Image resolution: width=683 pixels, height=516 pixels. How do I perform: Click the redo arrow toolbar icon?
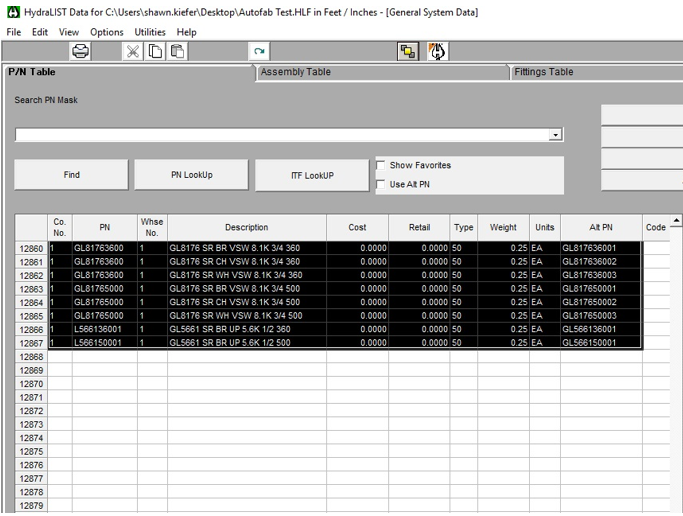(259, 51)
